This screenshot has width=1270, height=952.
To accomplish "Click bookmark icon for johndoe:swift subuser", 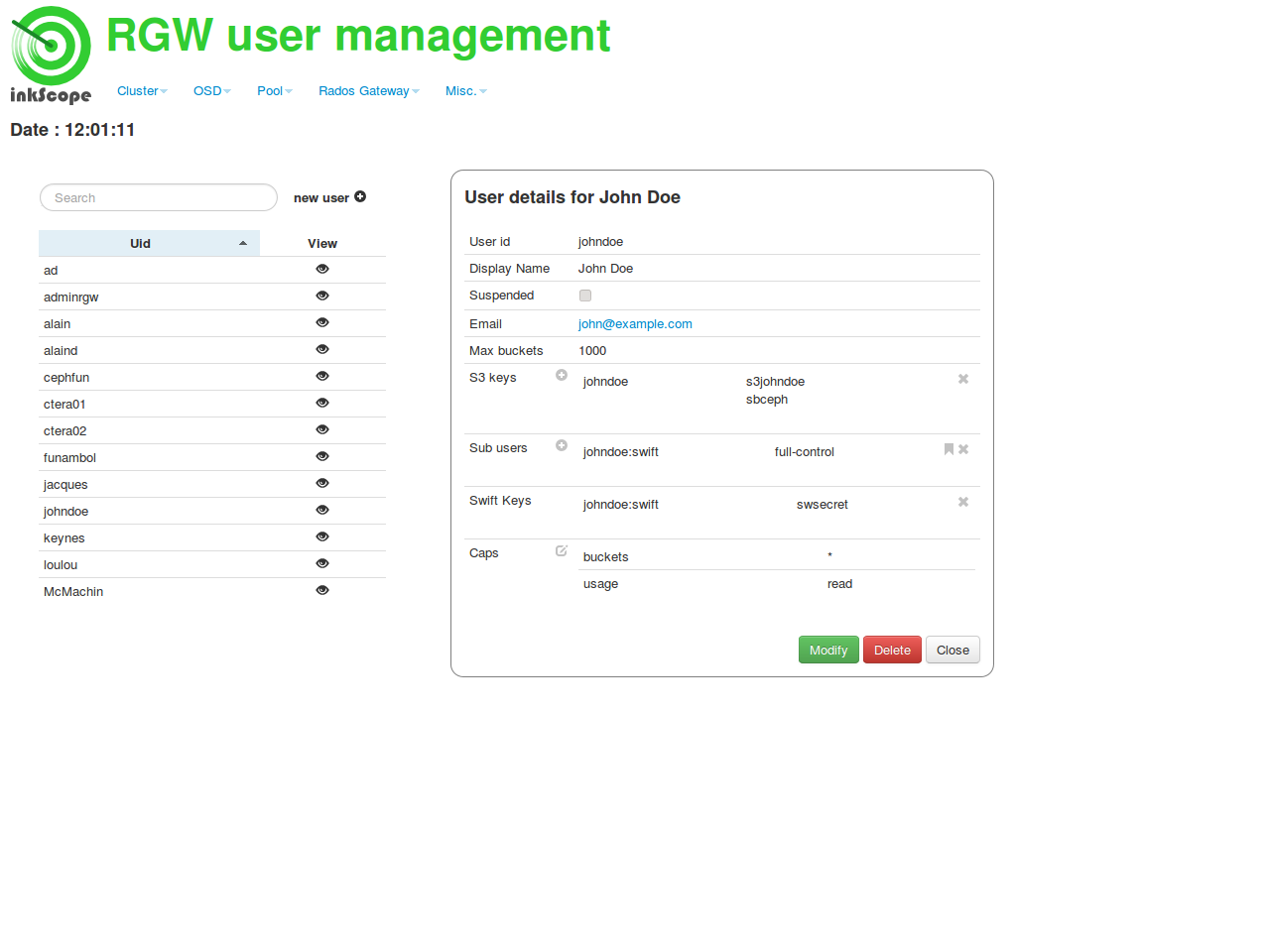I will [949, 449].
